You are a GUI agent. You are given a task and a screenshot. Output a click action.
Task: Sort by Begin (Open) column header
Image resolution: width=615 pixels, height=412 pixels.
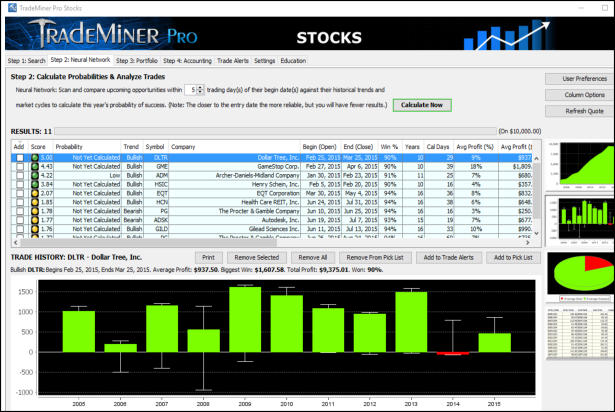point(320,147)
